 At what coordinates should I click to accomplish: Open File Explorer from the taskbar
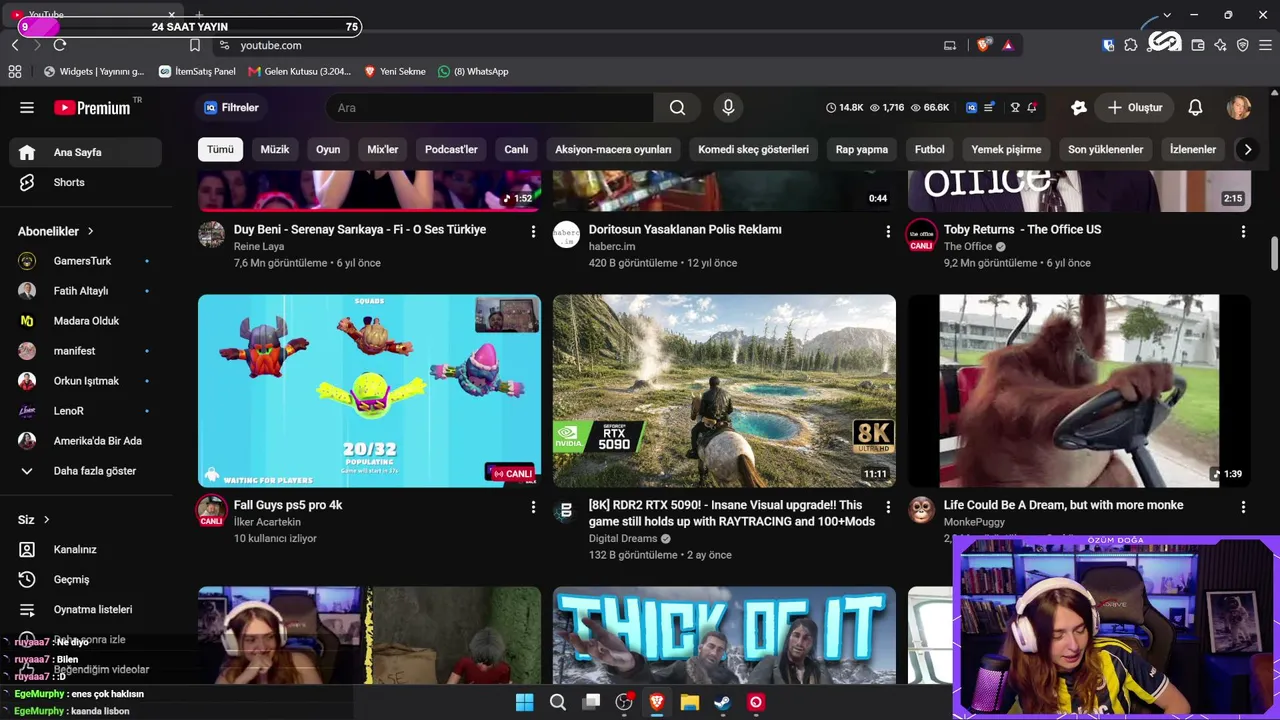pos(689,702)
